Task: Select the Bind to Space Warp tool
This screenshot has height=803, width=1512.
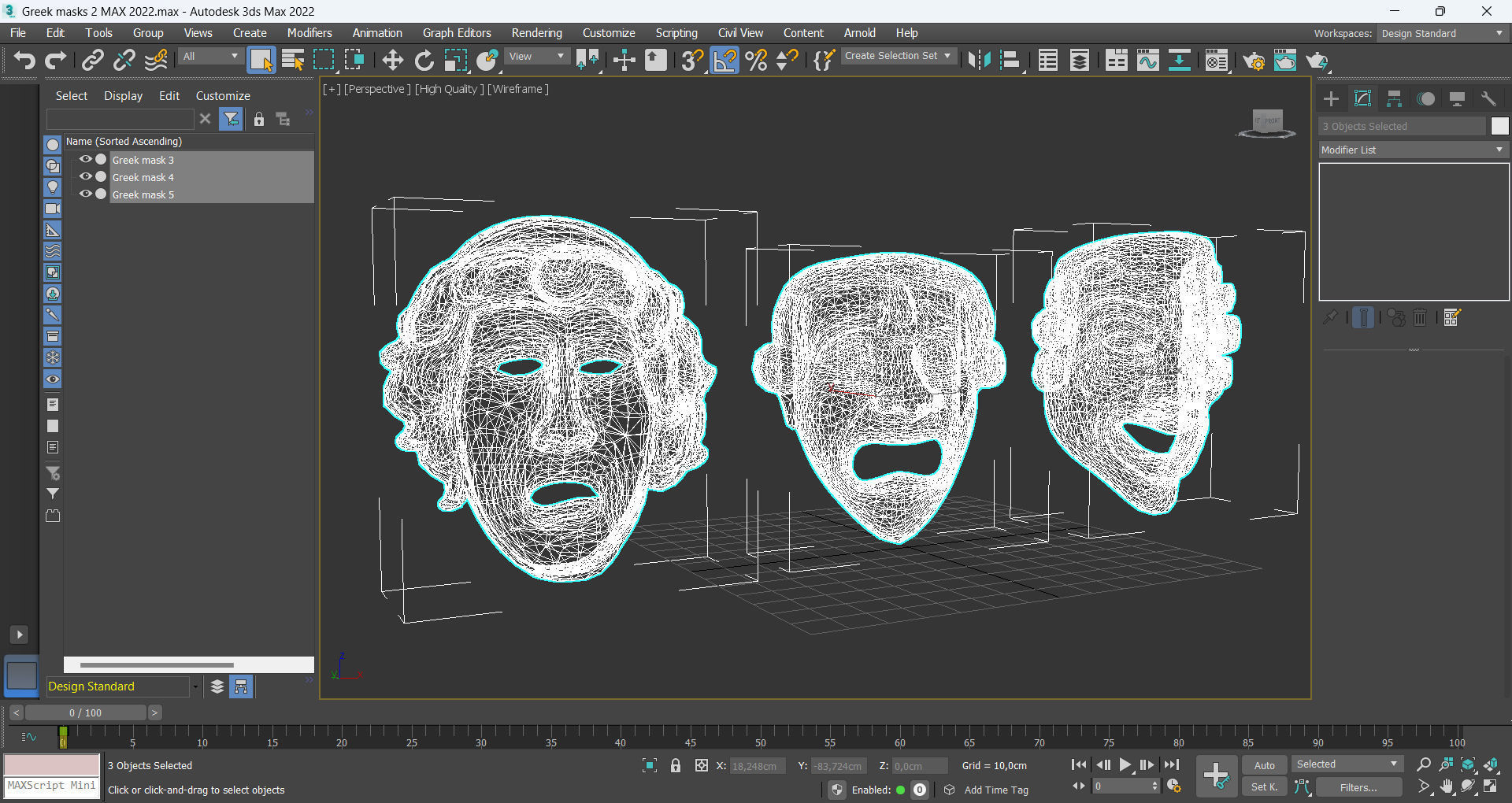Action: [156, 61]
